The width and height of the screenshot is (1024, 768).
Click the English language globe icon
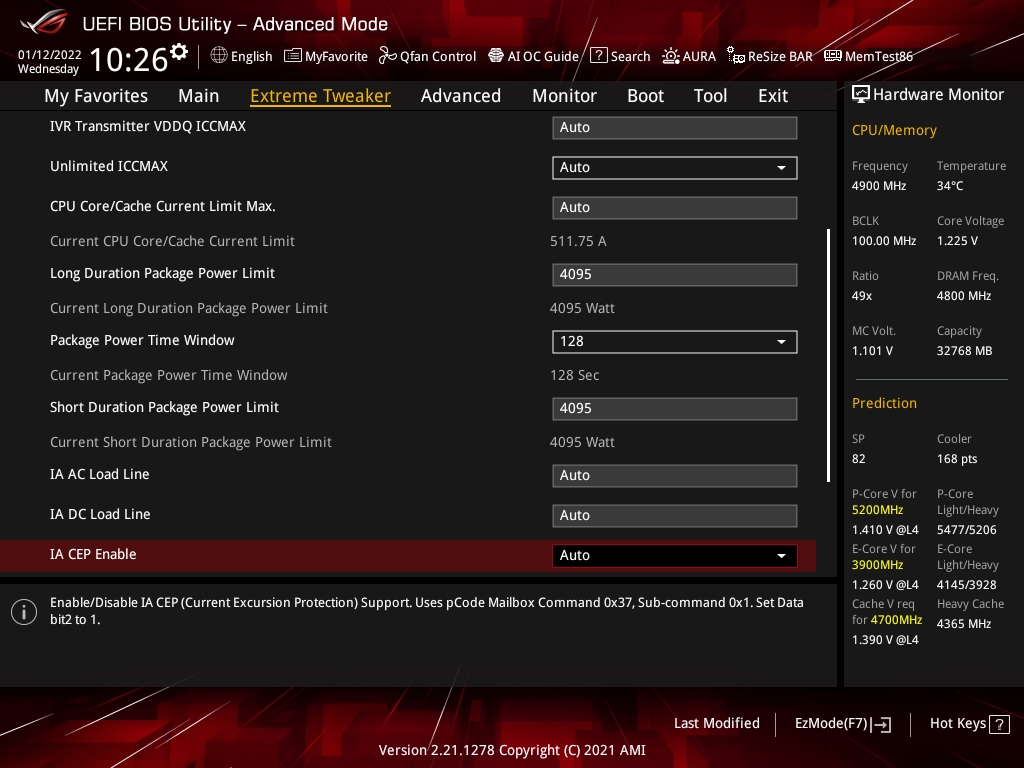click(x=219, y=56)
